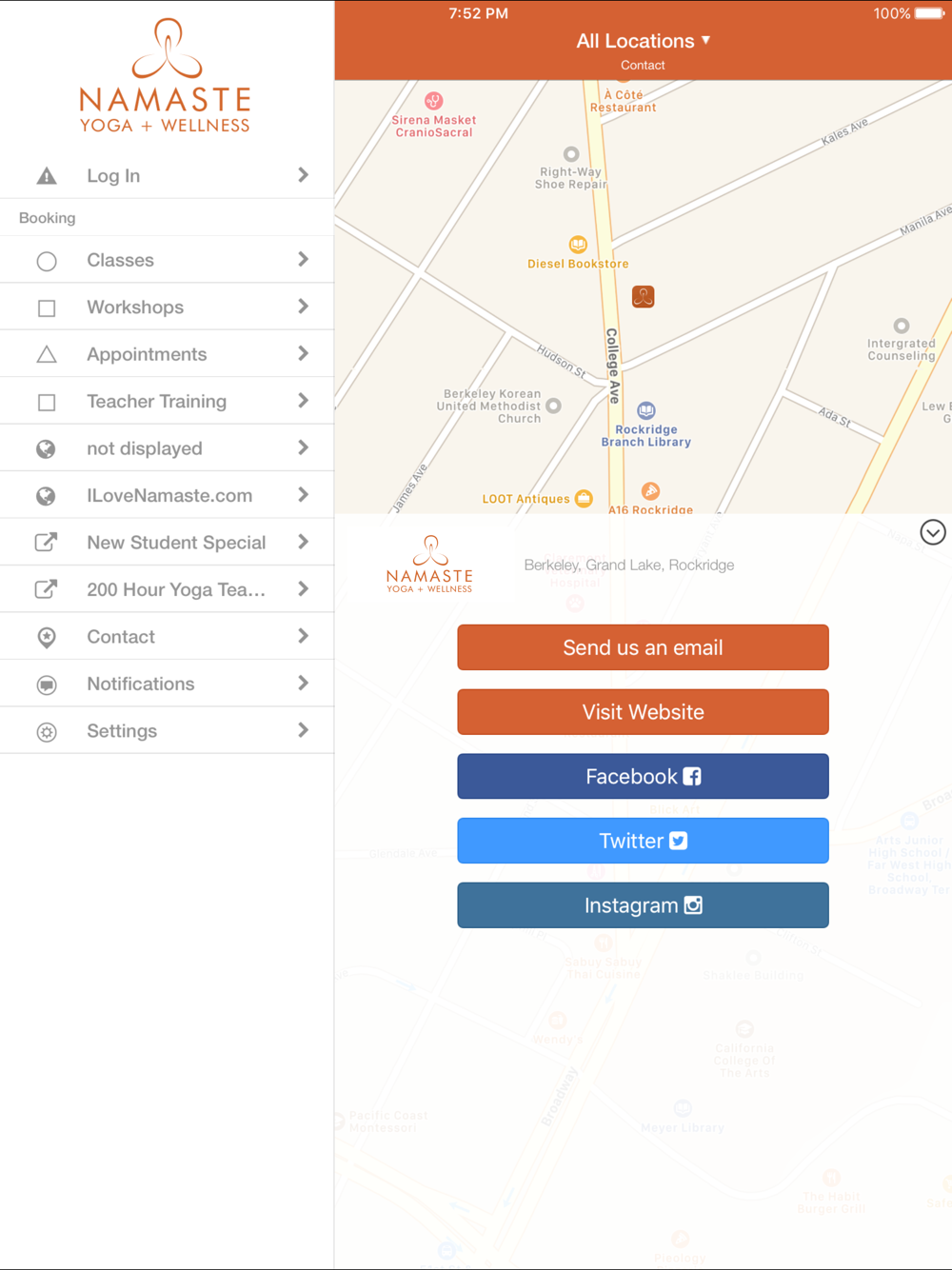Click Send us an email button
The width and height of the screenshot is (952, 1270).
pos(643,647)
